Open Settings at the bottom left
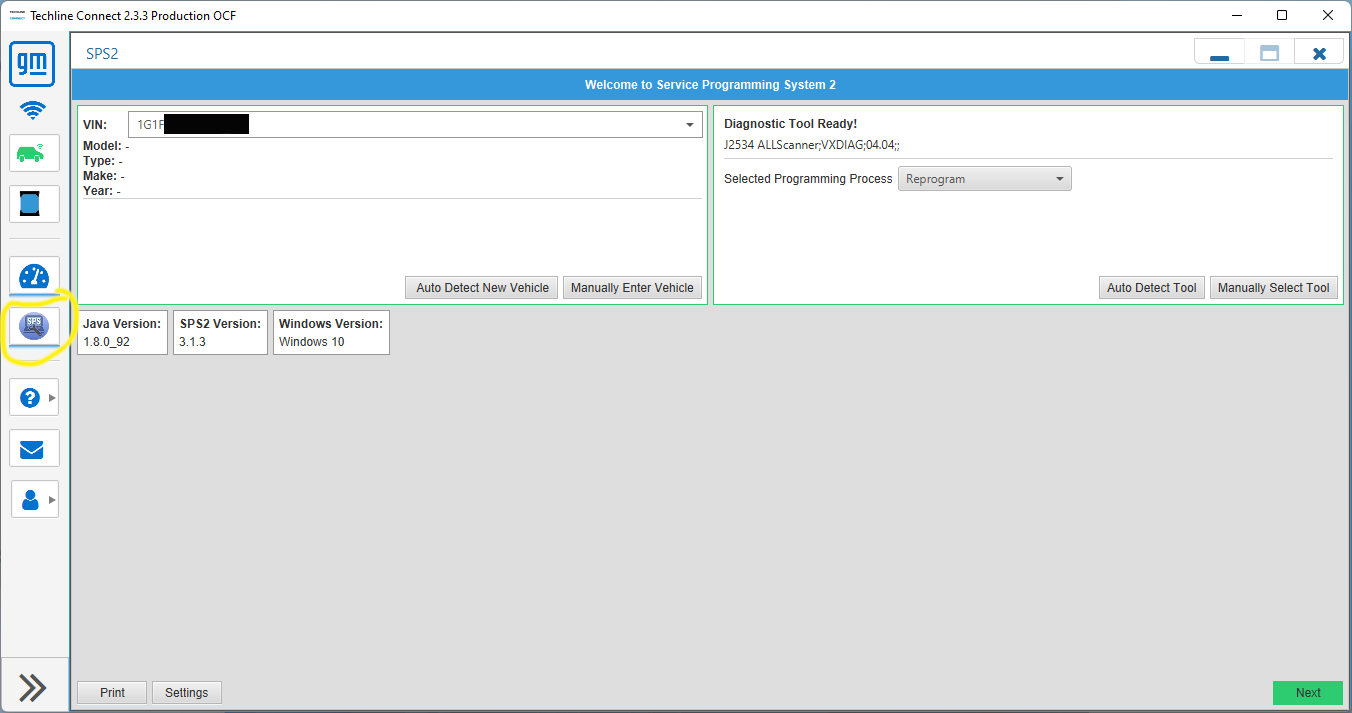 (x=187, y=693)
